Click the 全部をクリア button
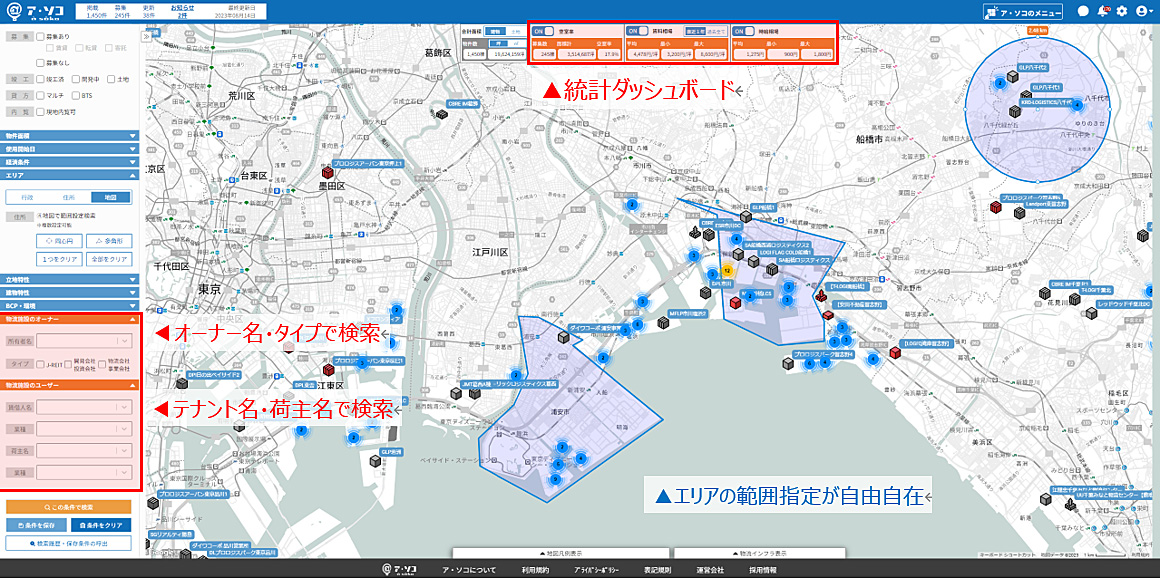 click(x=109, y=260)
